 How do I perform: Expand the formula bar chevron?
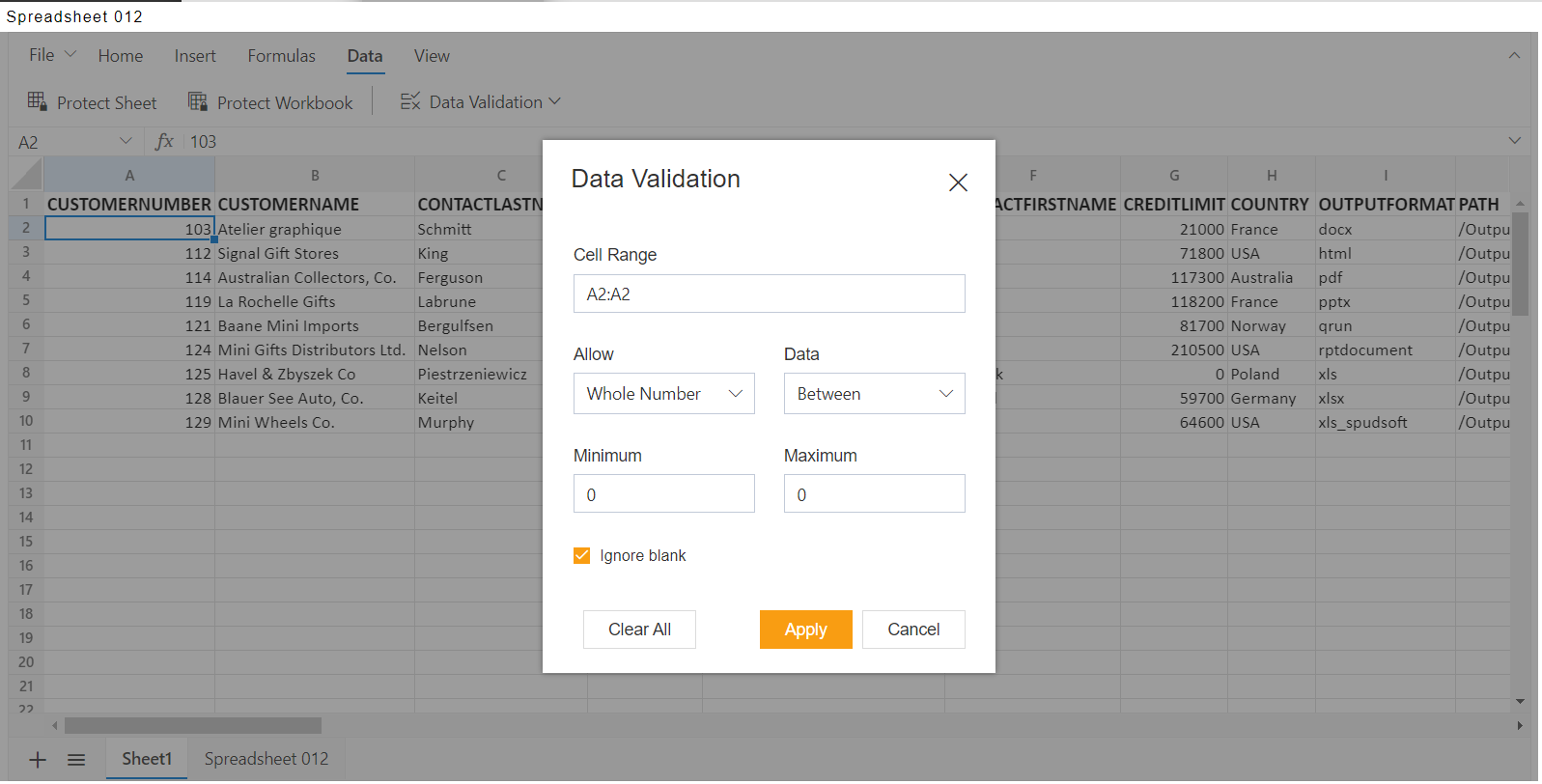(1514, 141)
